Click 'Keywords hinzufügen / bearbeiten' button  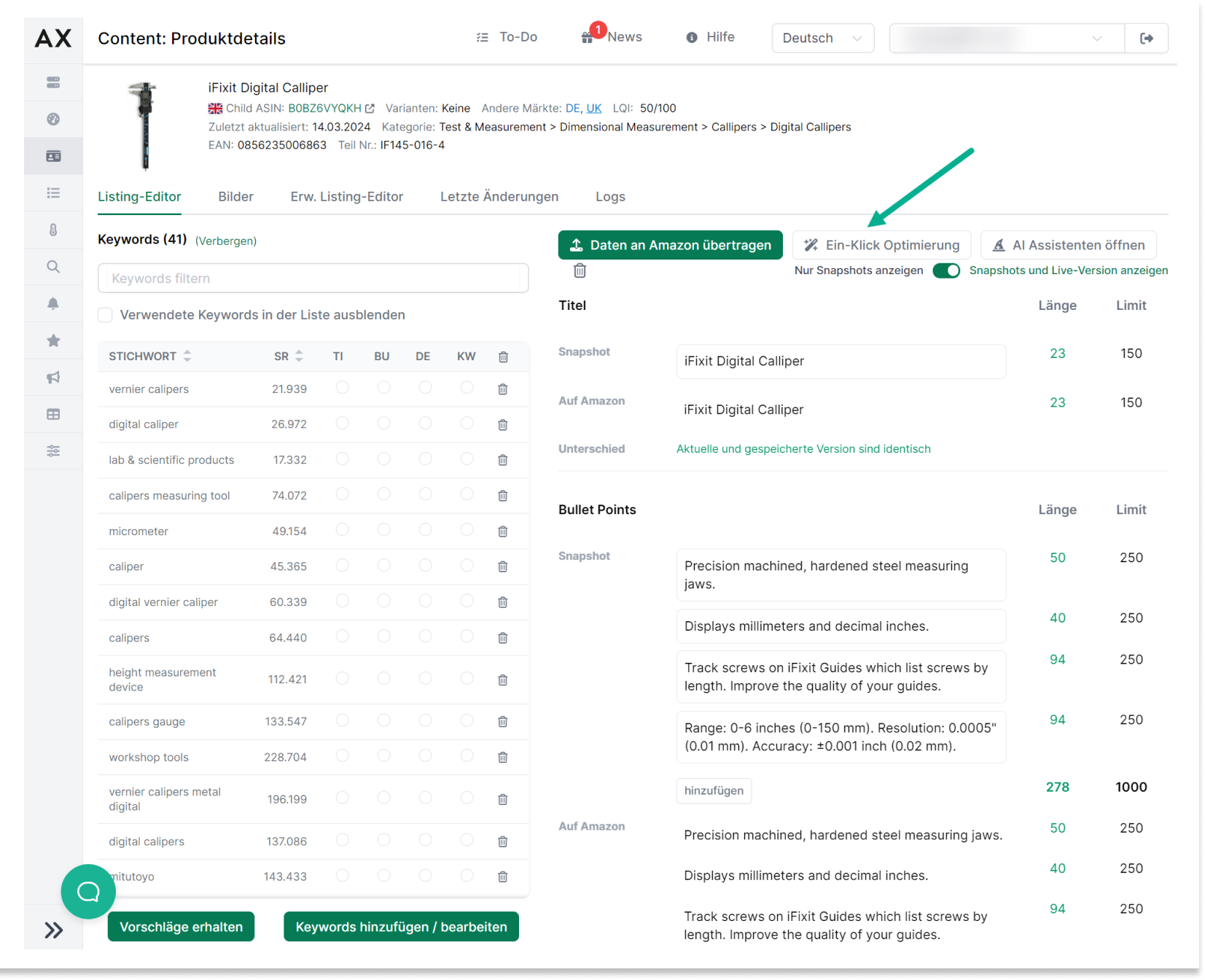click(x=401, y=927)
